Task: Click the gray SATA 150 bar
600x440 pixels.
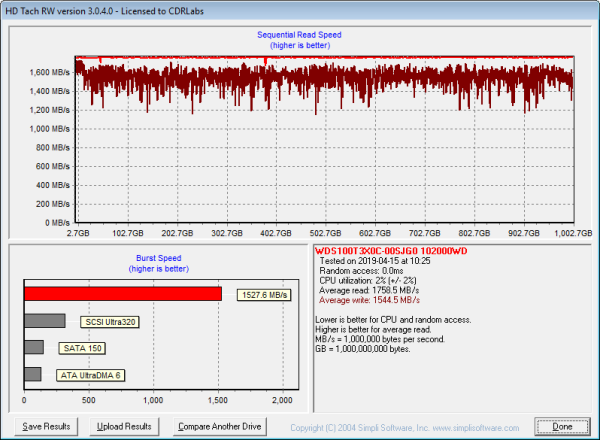Action: tap(34, 347)
